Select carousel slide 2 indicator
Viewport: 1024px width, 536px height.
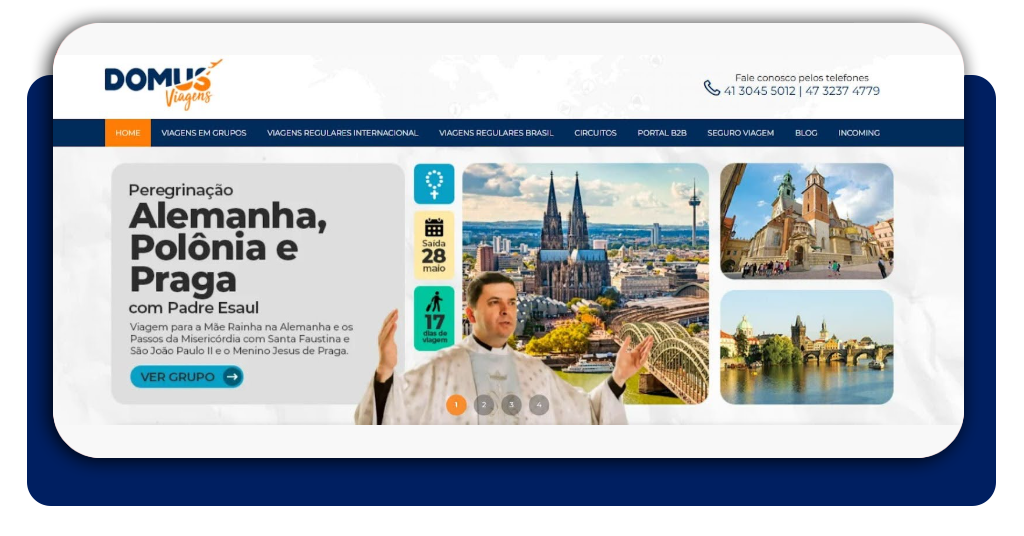point(484,405)
